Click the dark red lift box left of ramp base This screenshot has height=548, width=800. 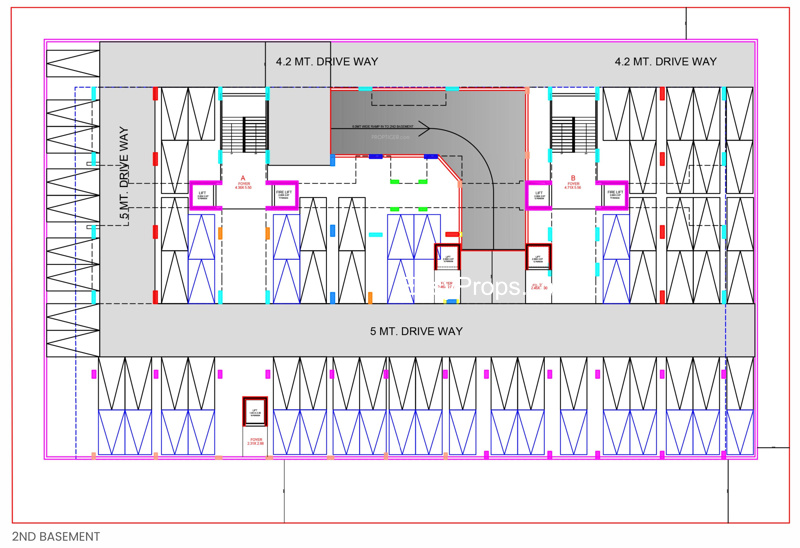pos(446,257)
